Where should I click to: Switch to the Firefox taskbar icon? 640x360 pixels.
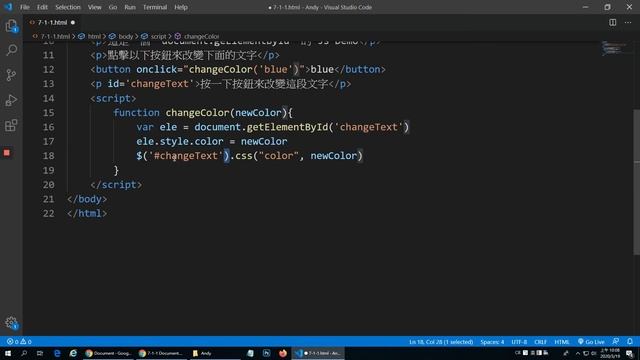click(x=282, y=353)
